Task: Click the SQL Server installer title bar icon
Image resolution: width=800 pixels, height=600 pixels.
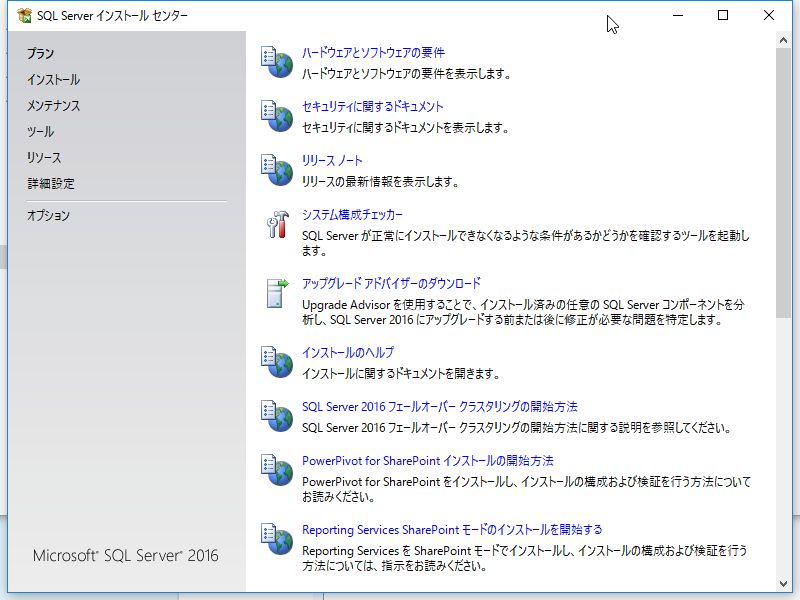Action: (x=24, y=16)
